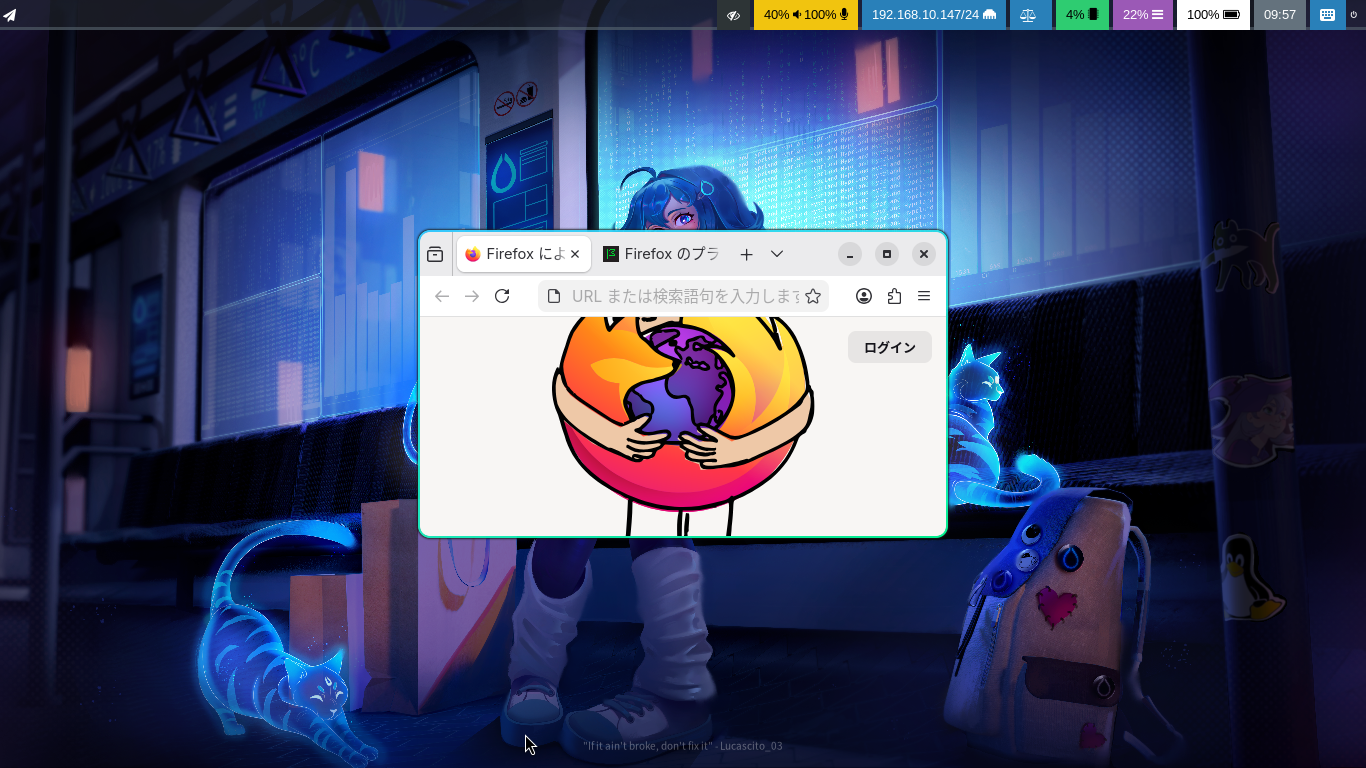
Task: Click the page info icon in address bar
Action: (554, 296)
